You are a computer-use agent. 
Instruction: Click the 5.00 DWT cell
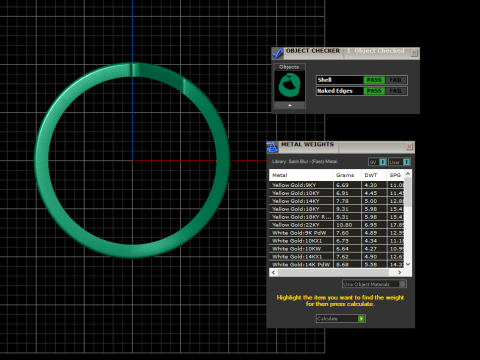coord(374,201)
